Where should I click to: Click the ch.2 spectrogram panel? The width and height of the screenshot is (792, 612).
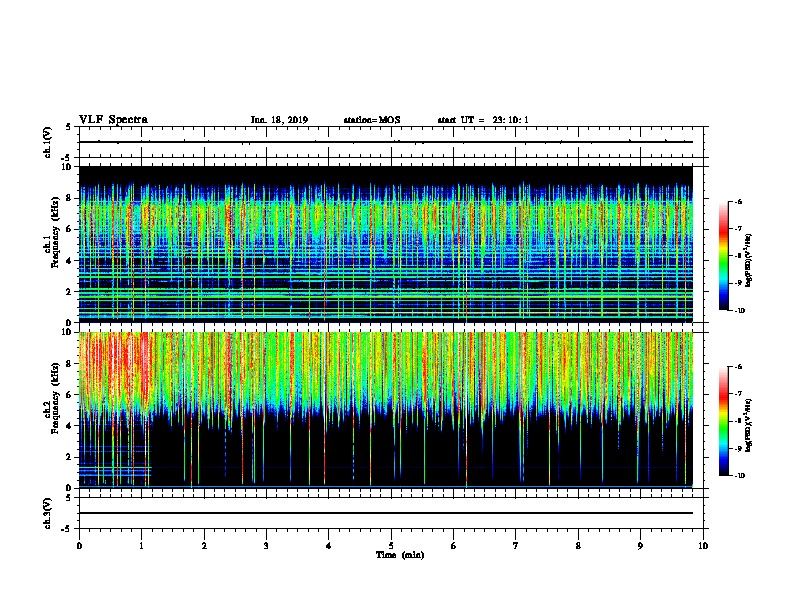pyautogui.click(x=386, y=410)
